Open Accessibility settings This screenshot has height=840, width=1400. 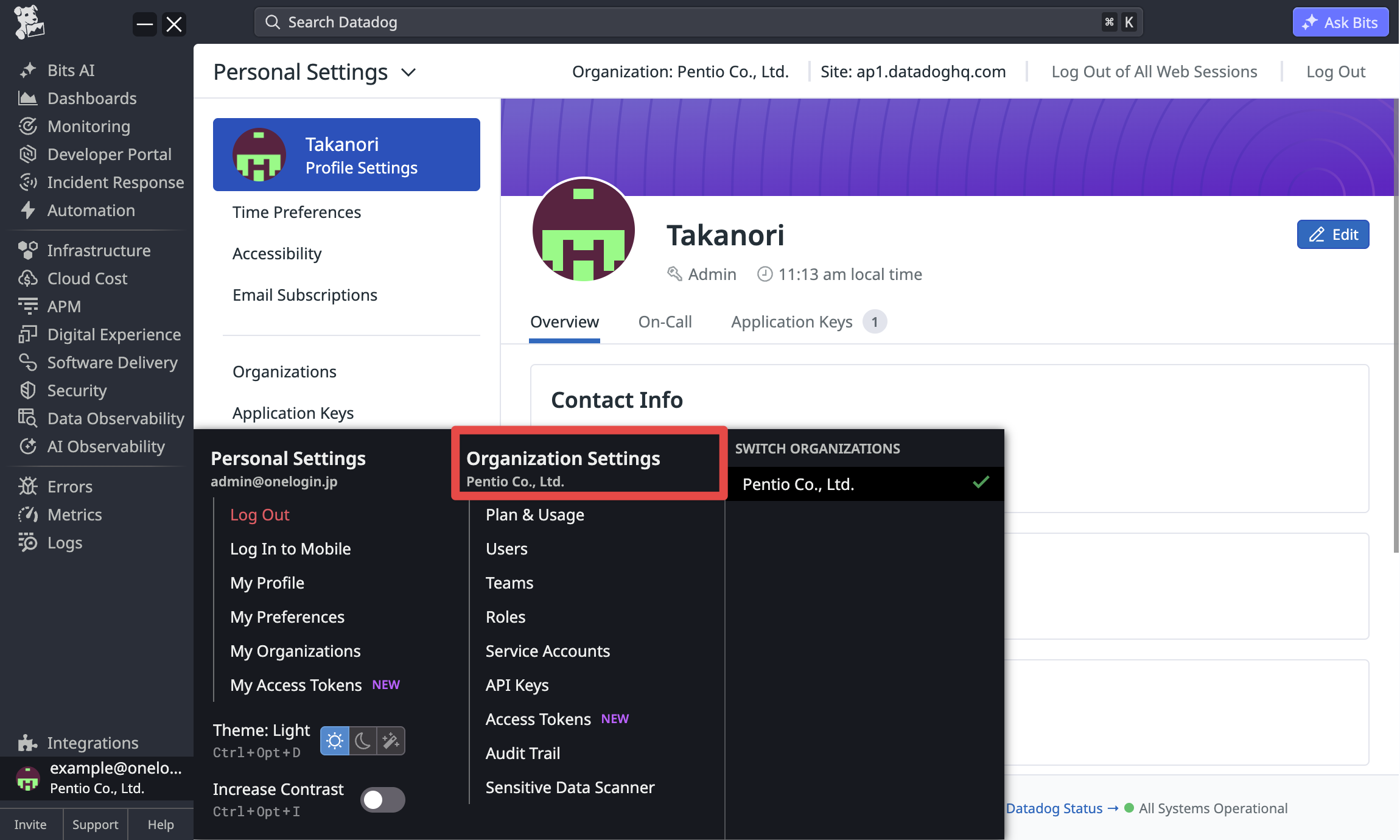[x=277, y=253]
